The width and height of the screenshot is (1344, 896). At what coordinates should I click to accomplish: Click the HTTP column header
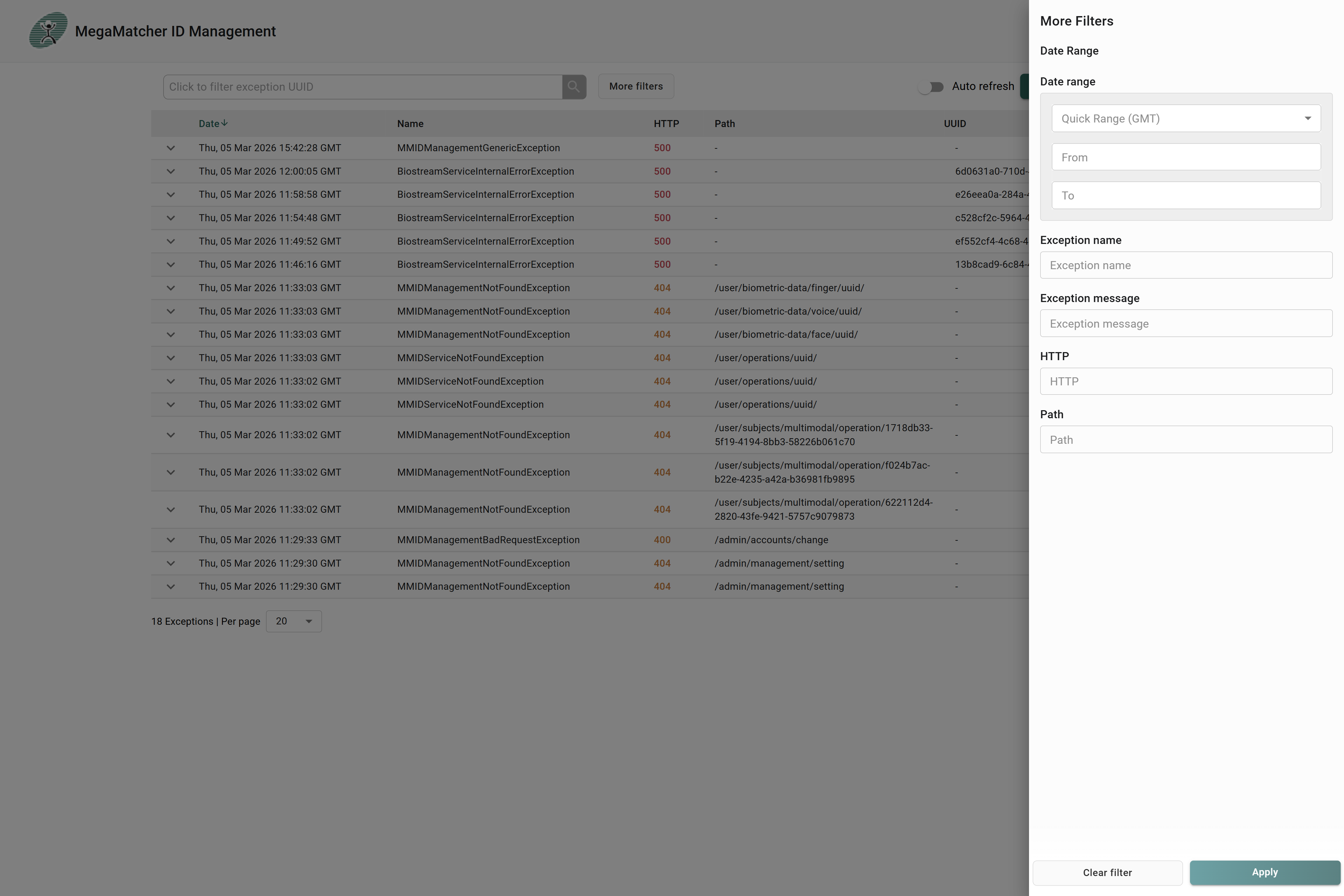pos(666,124)
